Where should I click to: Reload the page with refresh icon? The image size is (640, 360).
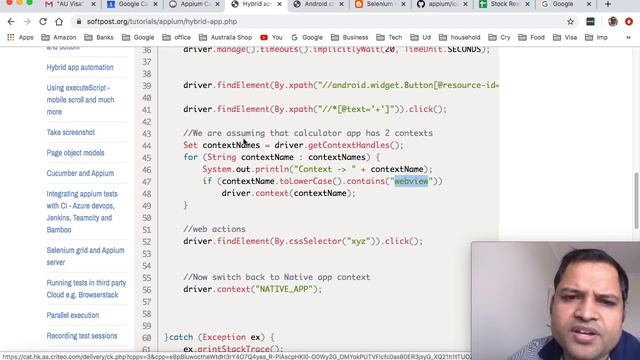(x=43, y=22)
